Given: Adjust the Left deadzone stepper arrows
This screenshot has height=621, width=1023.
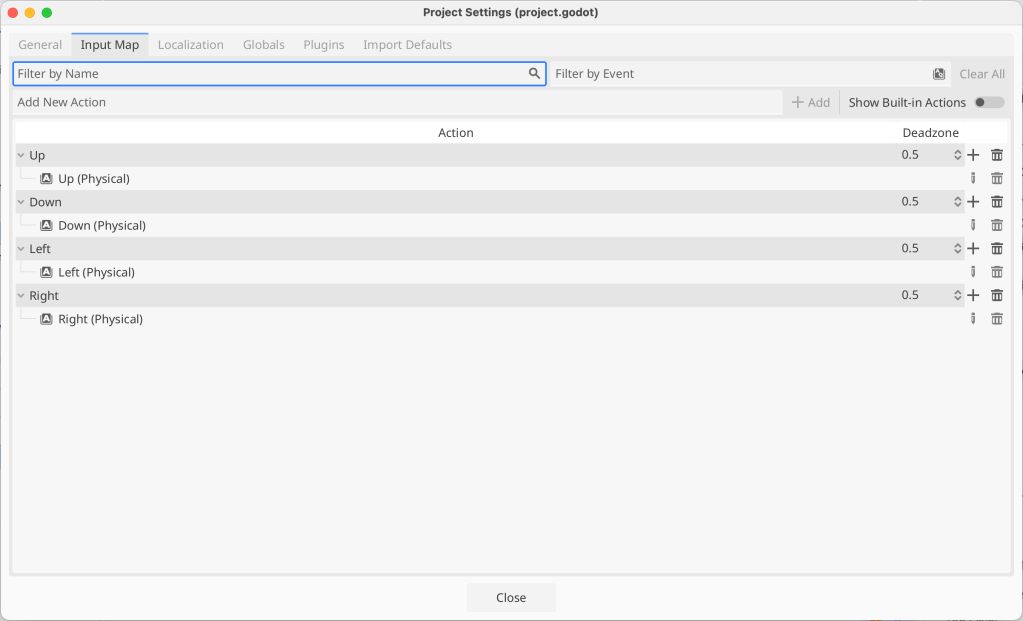Looking at the screenshot, I should tap(957, 249).
